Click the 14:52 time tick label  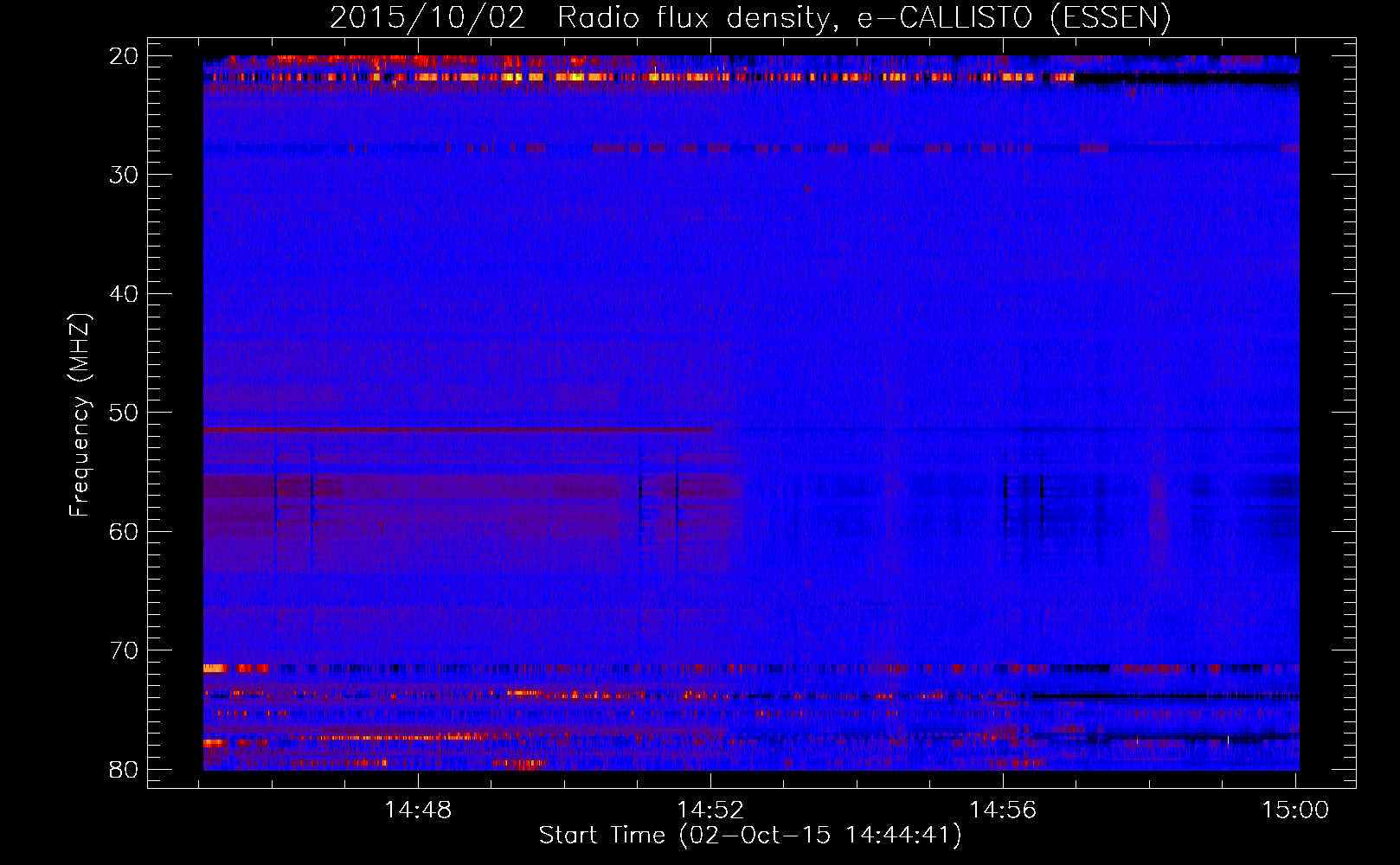click(710, 811)
